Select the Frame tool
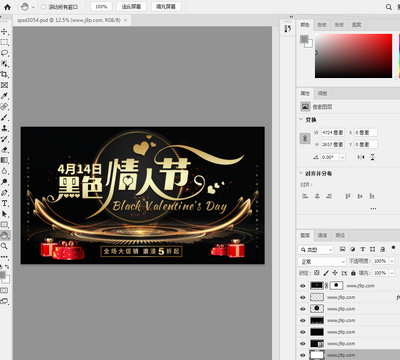This screenshot has height=360, width=400. (4, 85)
